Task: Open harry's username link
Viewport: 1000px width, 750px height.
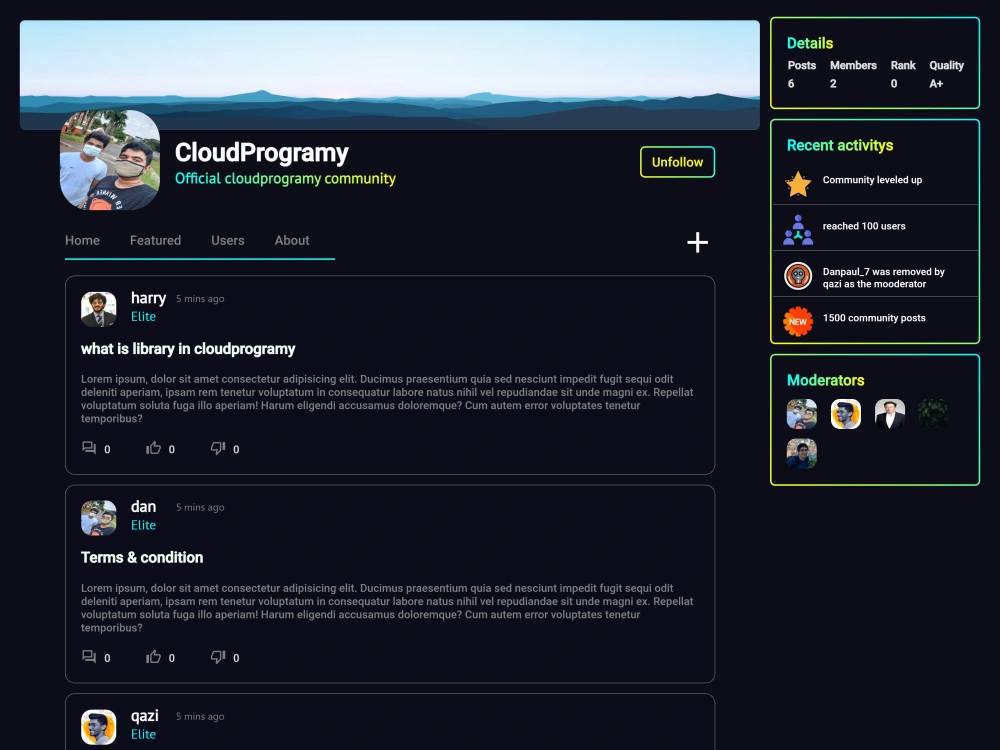Action: (x=149, y=298)
